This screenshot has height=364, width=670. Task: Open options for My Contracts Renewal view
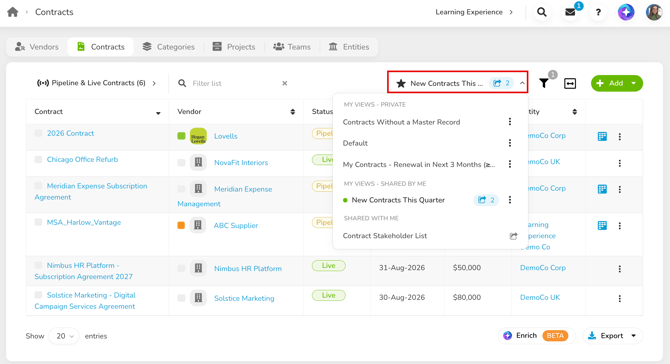[510, 164]
